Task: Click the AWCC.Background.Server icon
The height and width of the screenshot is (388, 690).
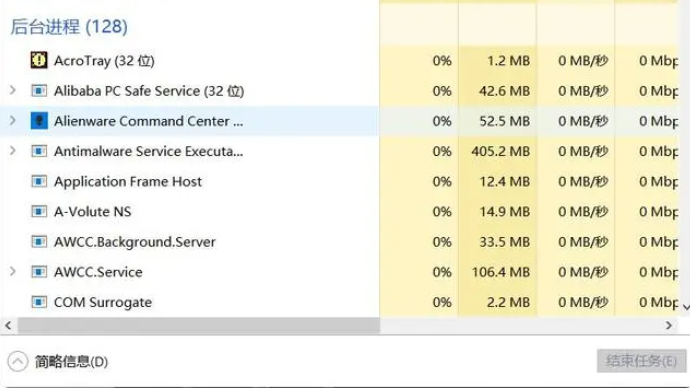Action: click(x=39, y=242)
